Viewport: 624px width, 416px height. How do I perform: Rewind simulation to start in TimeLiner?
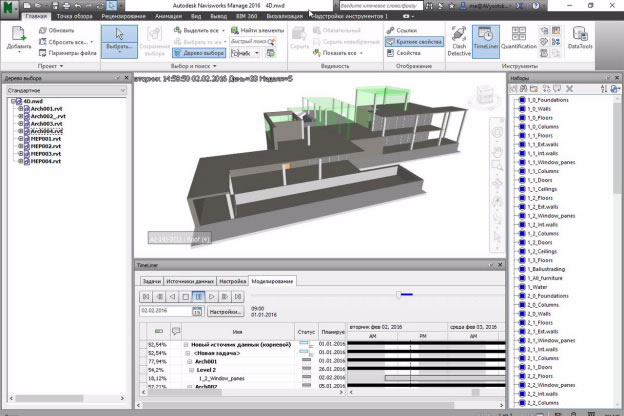point(146,297)
